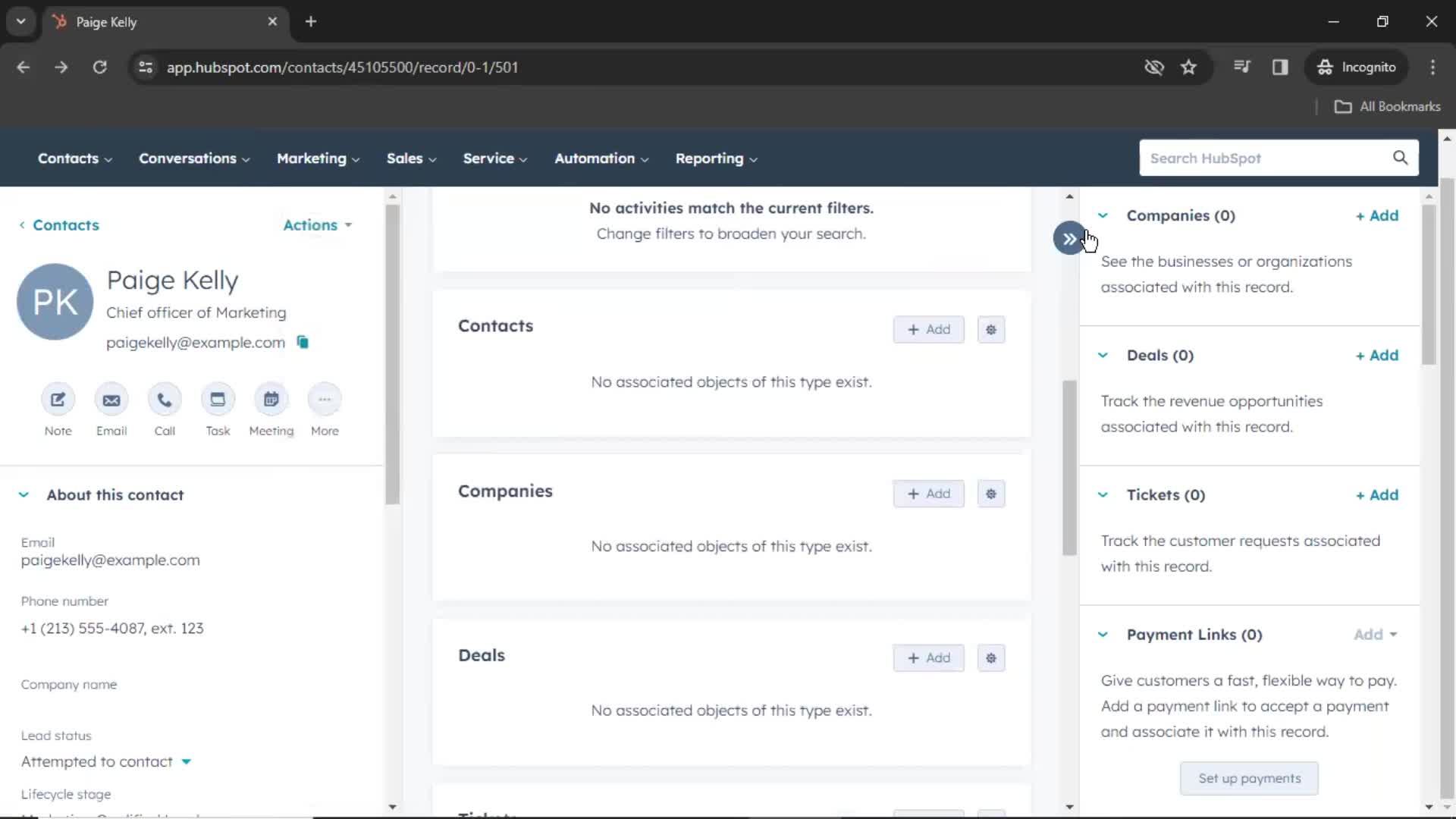This screenshot has width=1456, height=819.
Task: Click the Note icon to add note
Action: (58, 399)
